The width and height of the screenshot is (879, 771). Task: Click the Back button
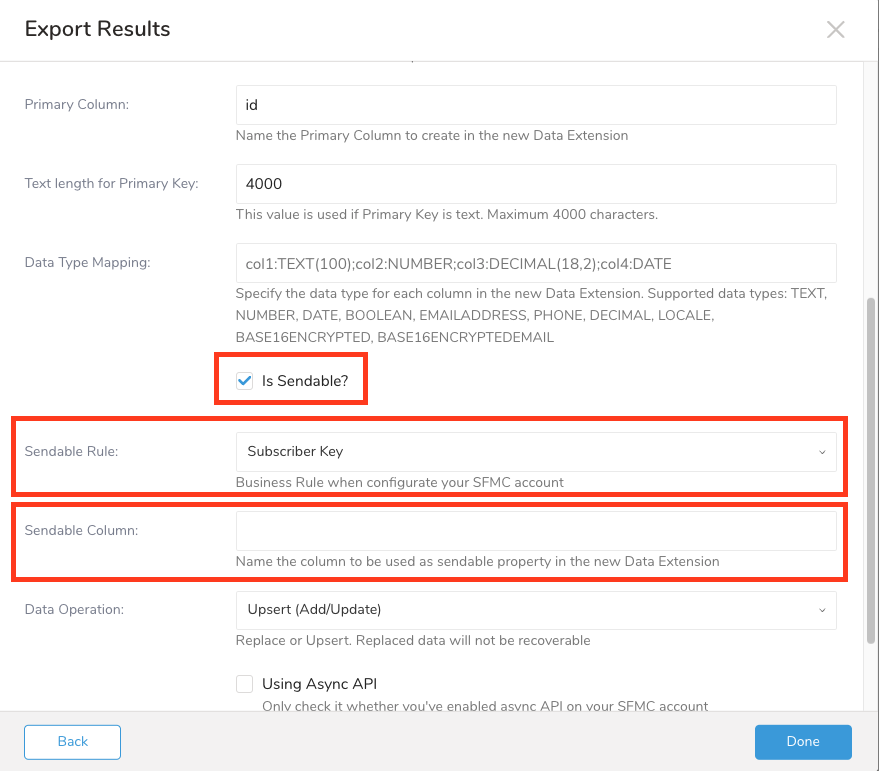click(x=72, y=742)
